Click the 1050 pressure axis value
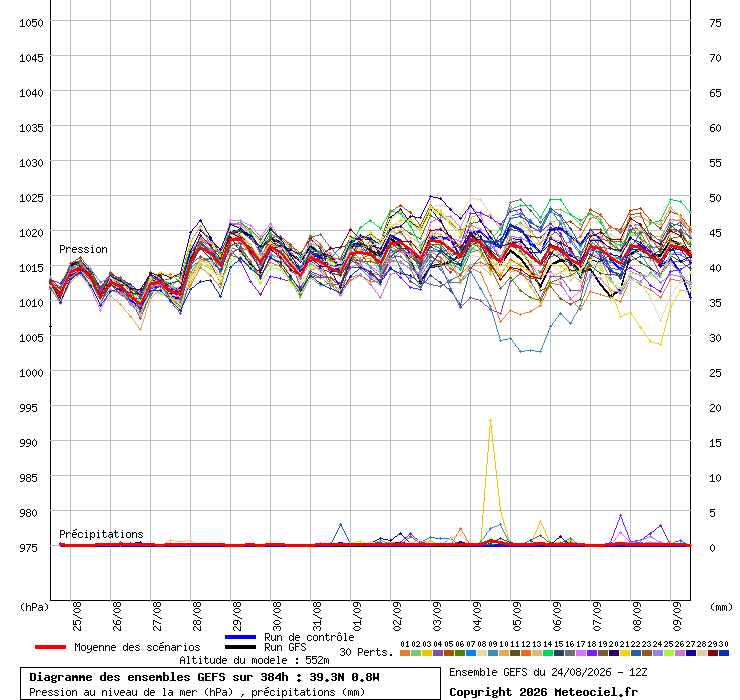Image resolution: width=740 pixels, height=700 pixels. click(31, 23)
